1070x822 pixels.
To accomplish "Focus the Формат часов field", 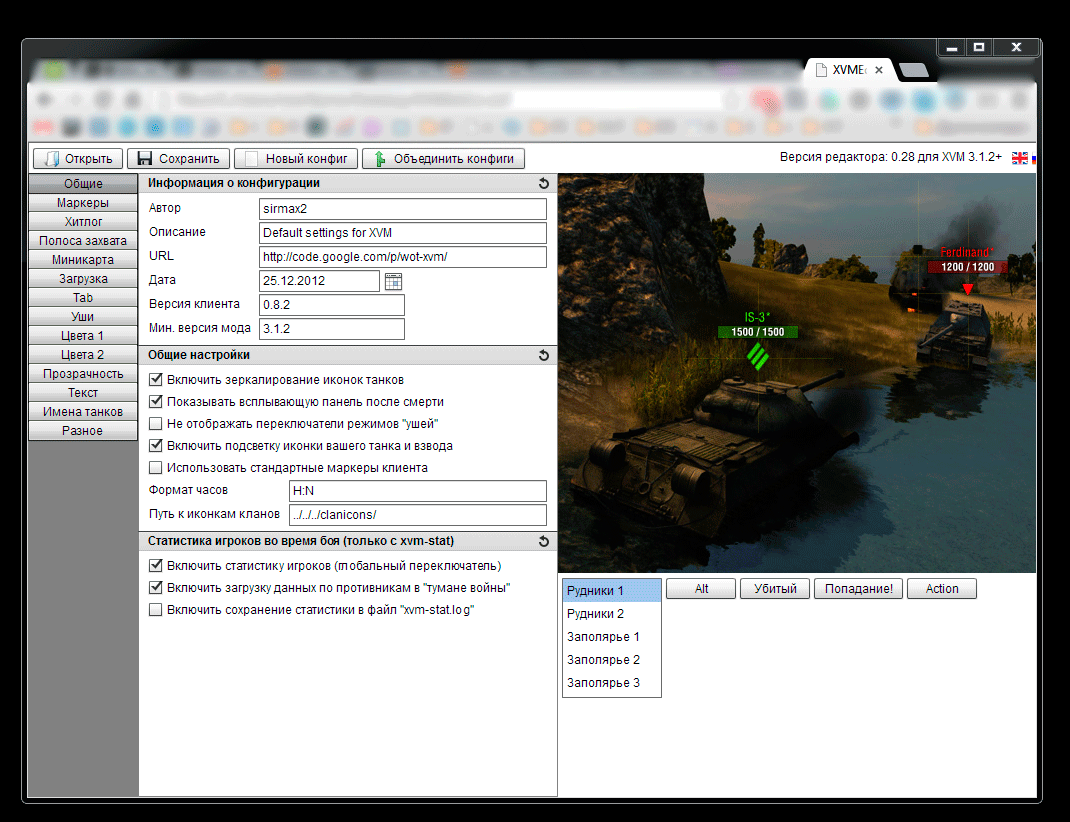I will [418, 490].
